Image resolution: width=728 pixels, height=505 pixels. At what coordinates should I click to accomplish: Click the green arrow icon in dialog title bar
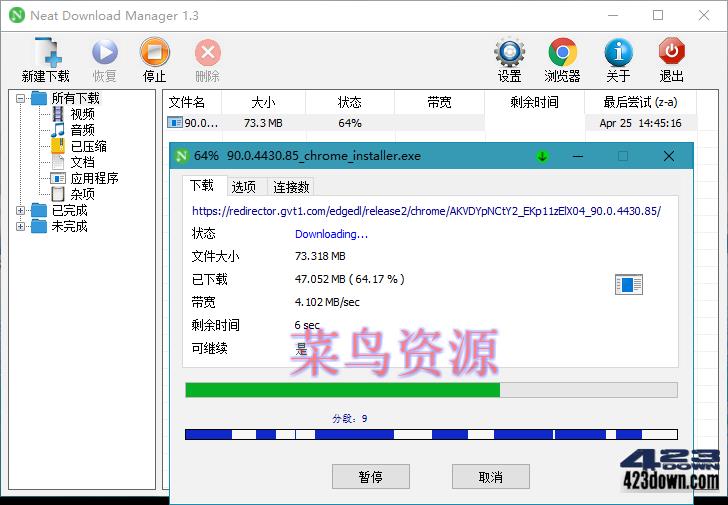(x=542, y=156)
